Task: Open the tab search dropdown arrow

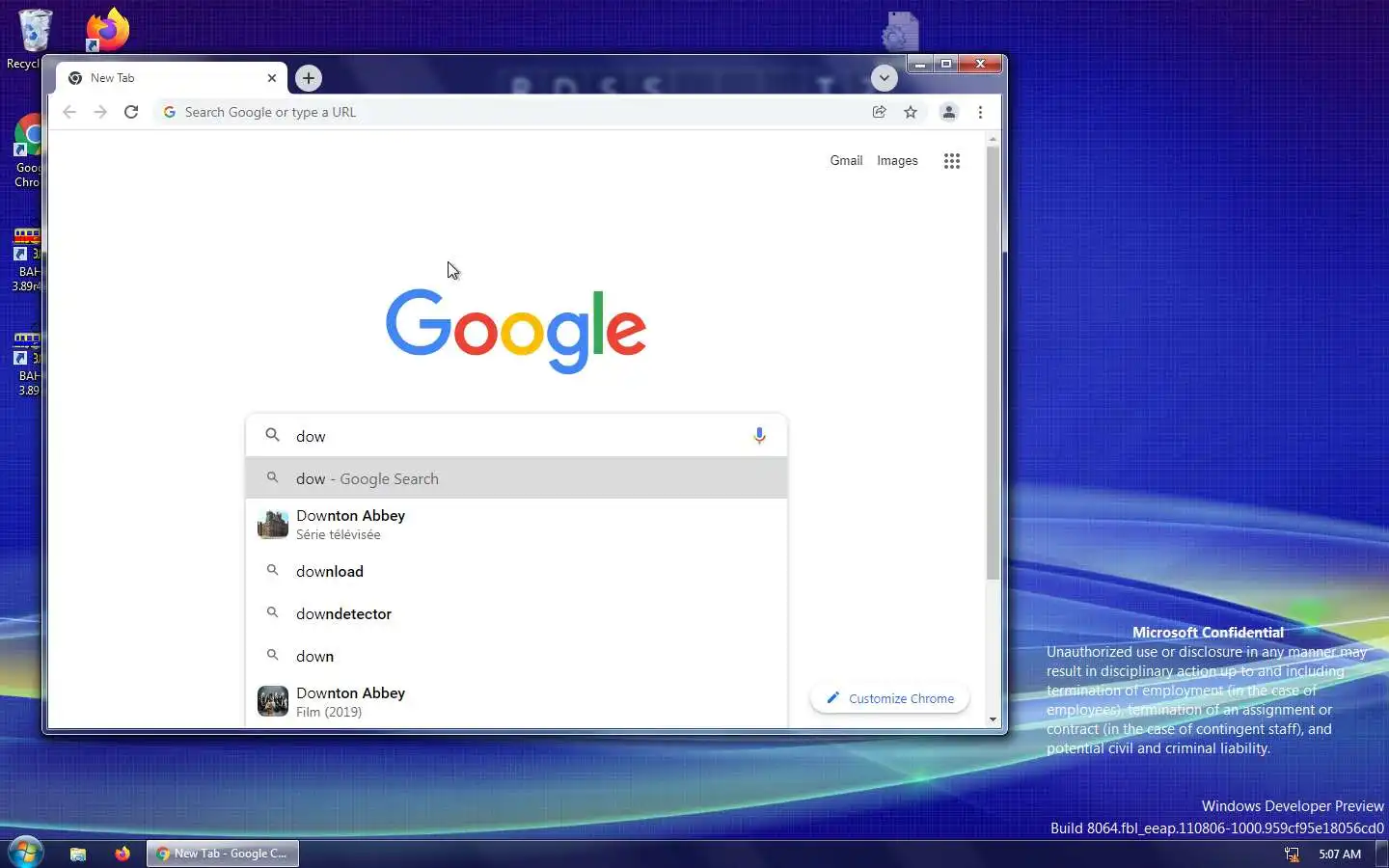Action: coord(885,78)
